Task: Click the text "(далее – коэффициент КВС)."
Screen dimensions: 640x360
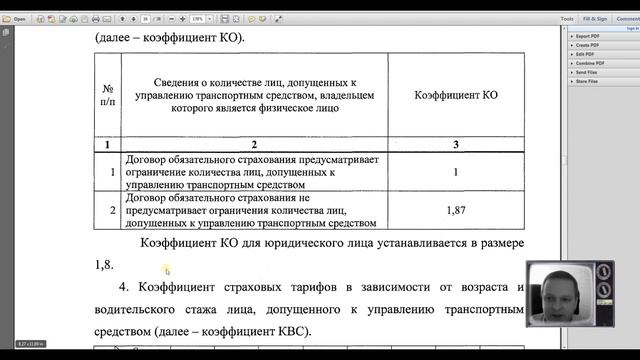Action: [233, 331]
